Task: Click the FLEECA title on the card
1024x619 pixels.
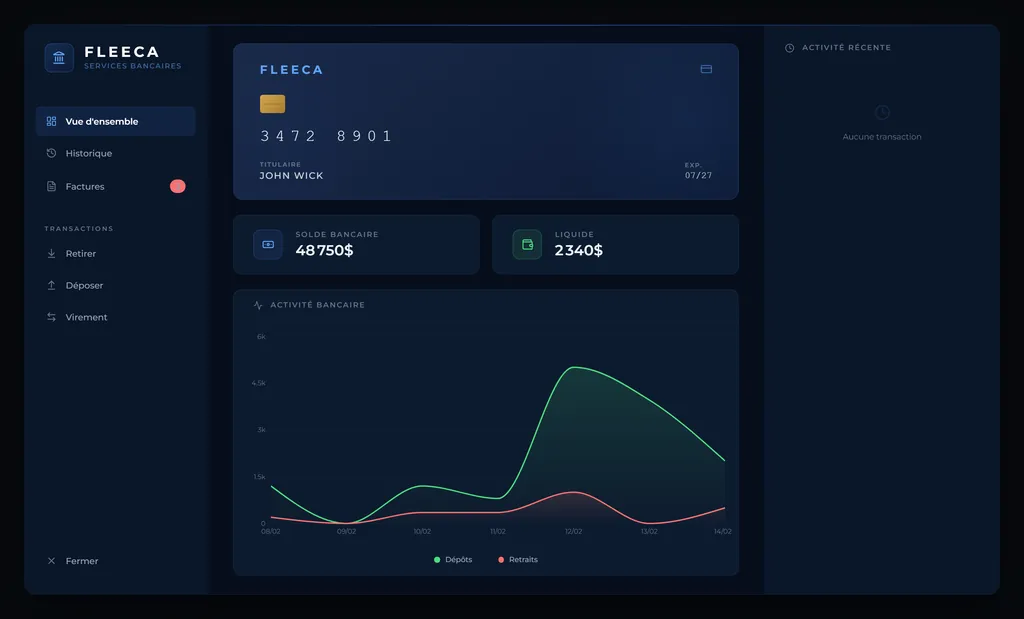Action: point(291,70)
